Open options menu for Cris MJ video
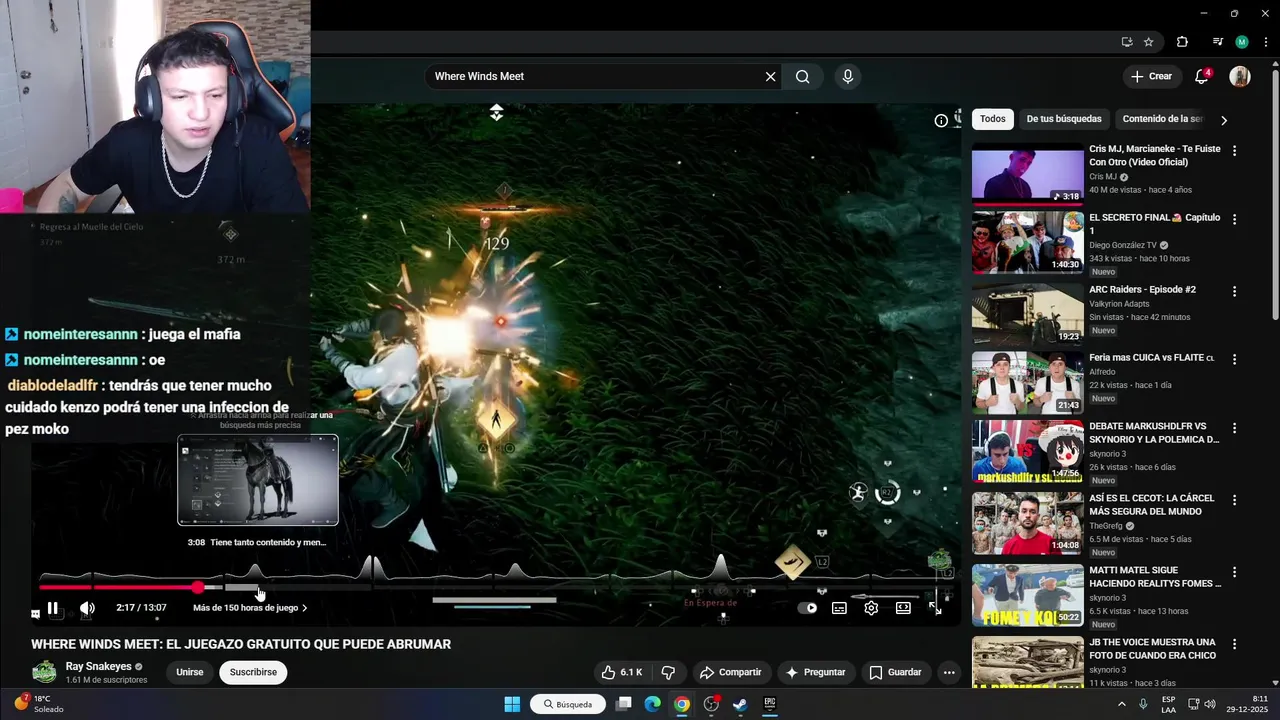 coord(1234,151)
